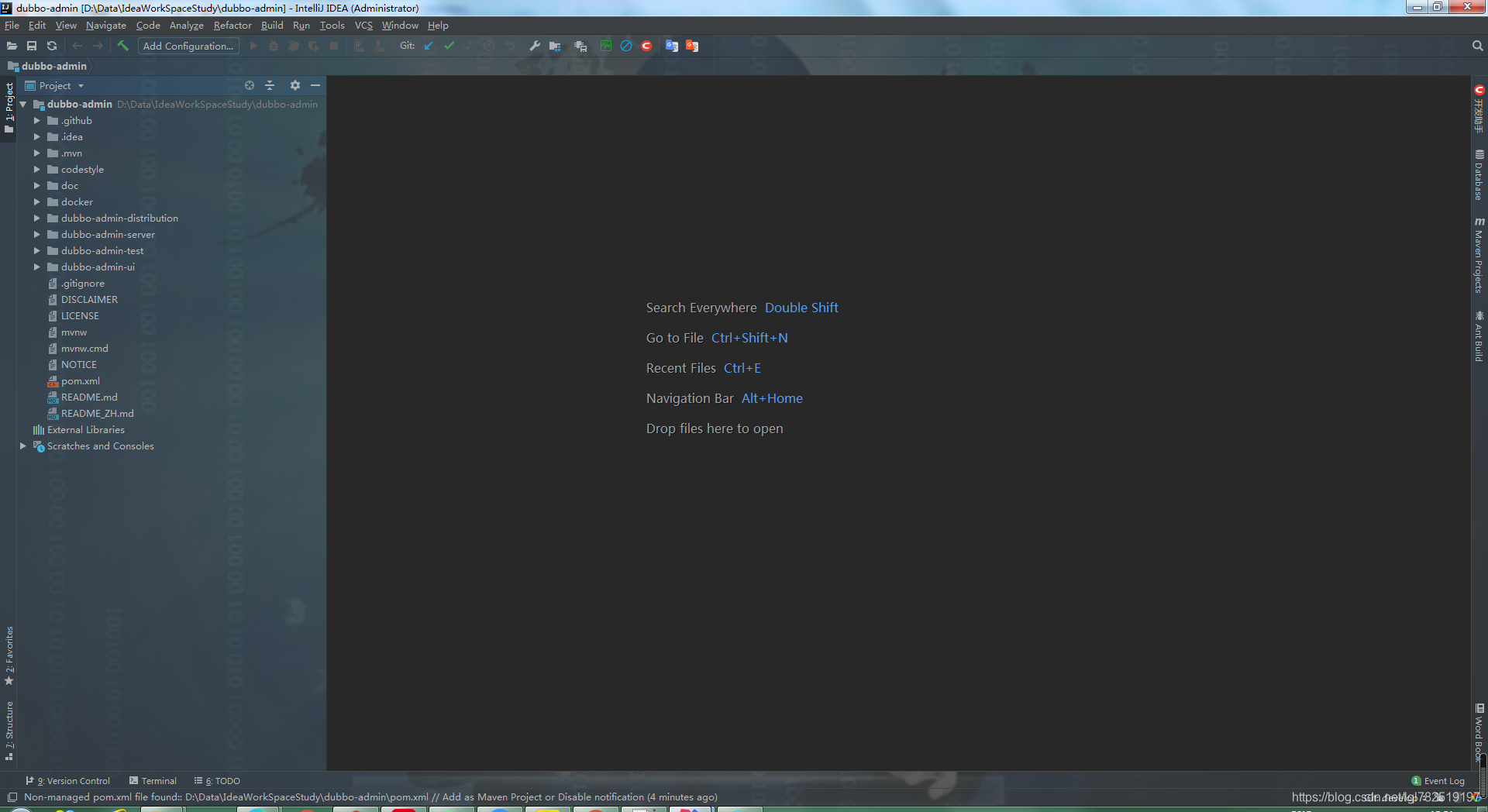Select the DISCLAIMER file
Image resolution: width=1488 pixels, height=812 pixels.
89,300
